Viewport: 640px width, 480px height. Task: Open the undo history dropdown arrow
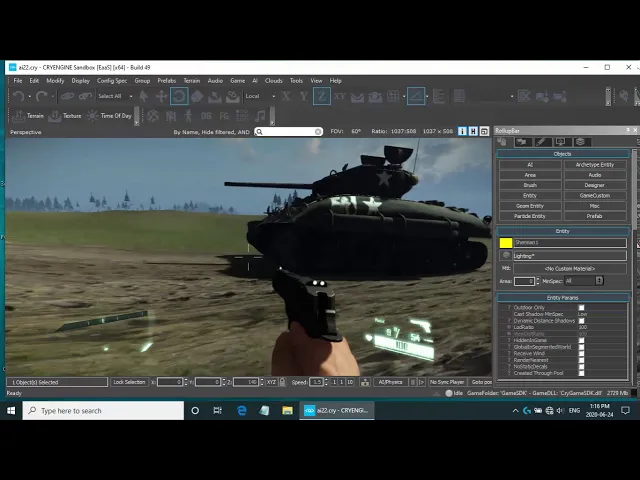click(x=29, y=97)
